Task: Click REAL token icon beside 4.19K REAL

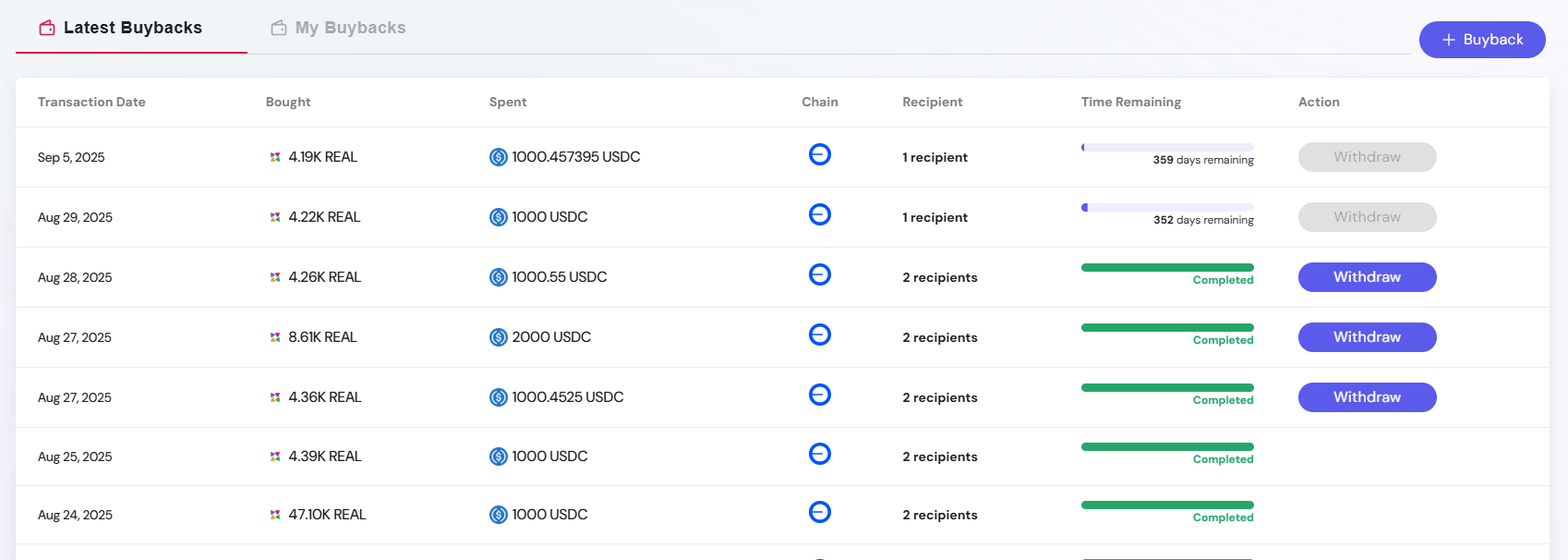Action: [275, 157]
